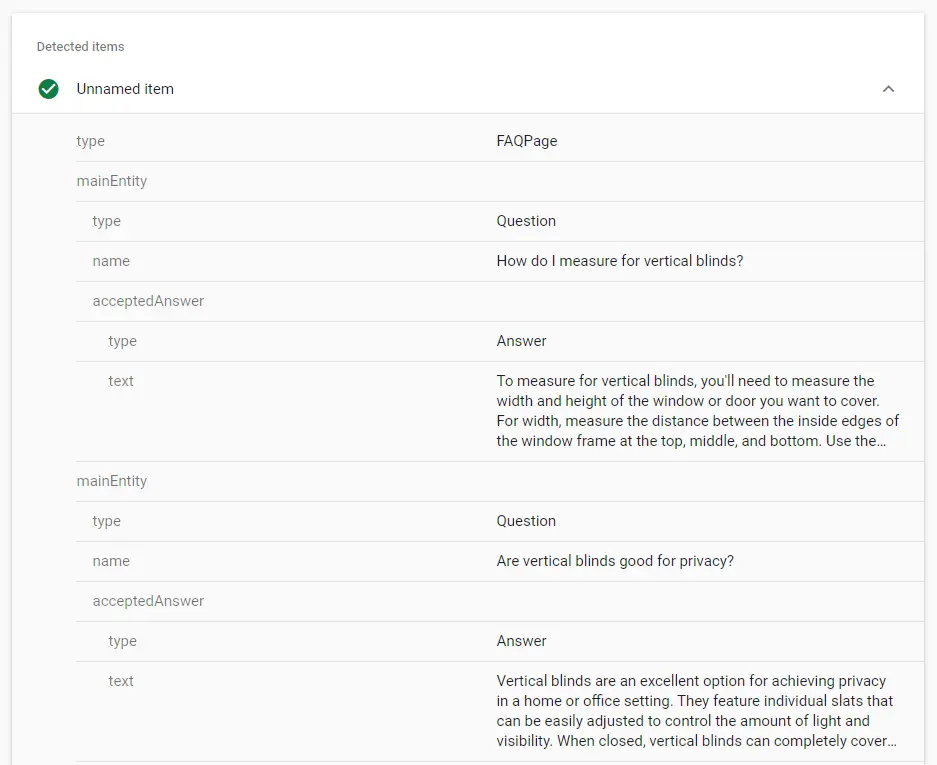Click the Detected items heading
The height and width of the screenshot is (765, 937).
80,46
